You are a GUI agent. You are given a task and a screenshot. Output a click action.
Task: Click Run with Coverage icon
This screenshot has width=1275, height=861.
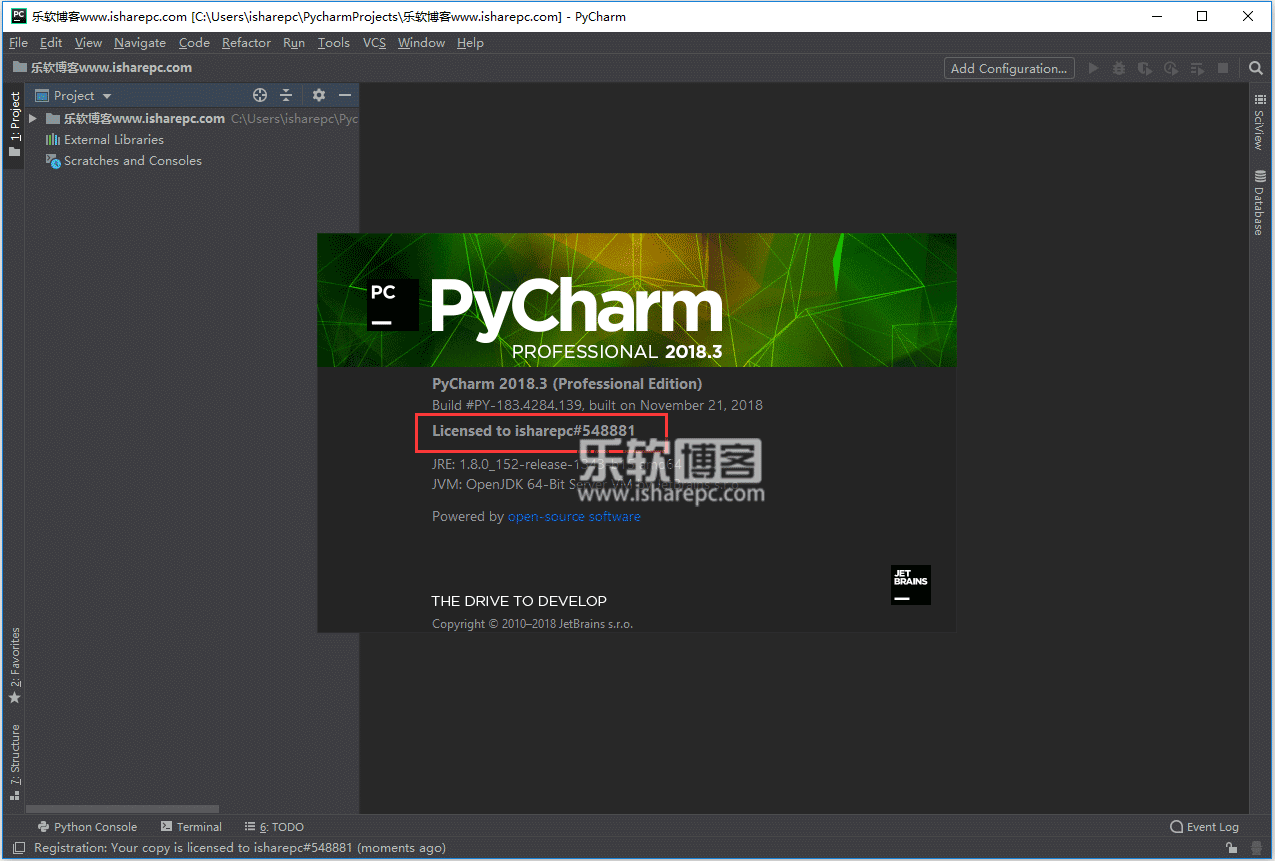tap(1145, 68)
